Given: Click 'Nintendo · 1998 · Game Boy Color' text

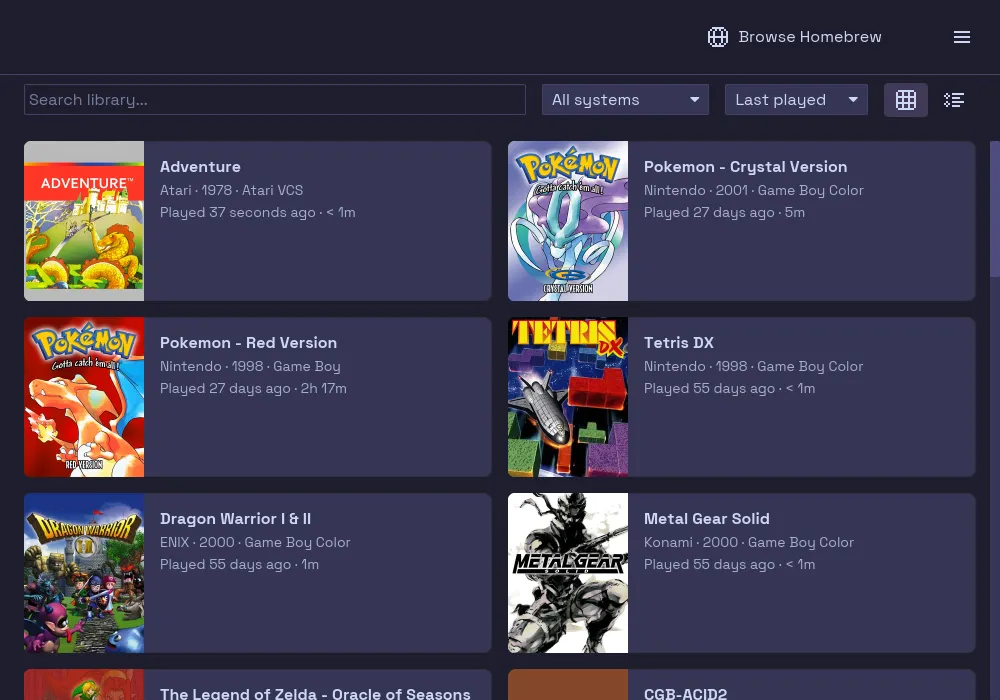Looking at the screenshot, I should click(753, 366).
